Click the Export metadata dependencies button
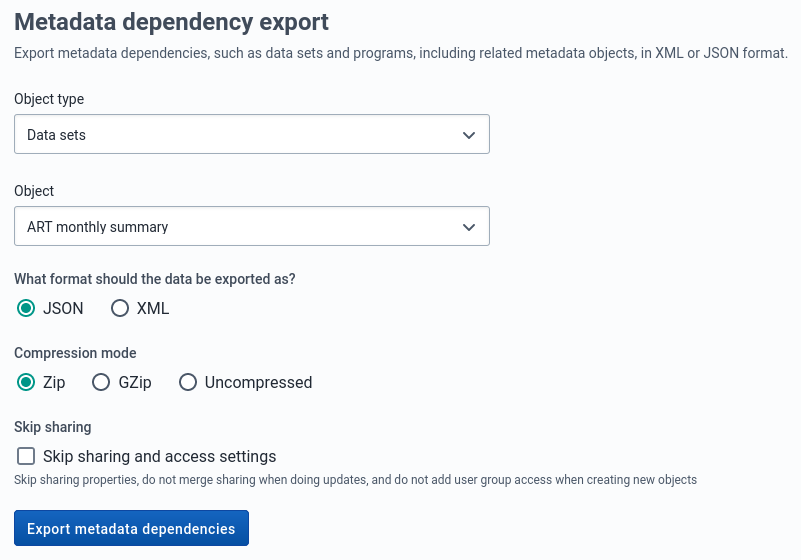Screen dimensions: 801x560 click(131, 529)
